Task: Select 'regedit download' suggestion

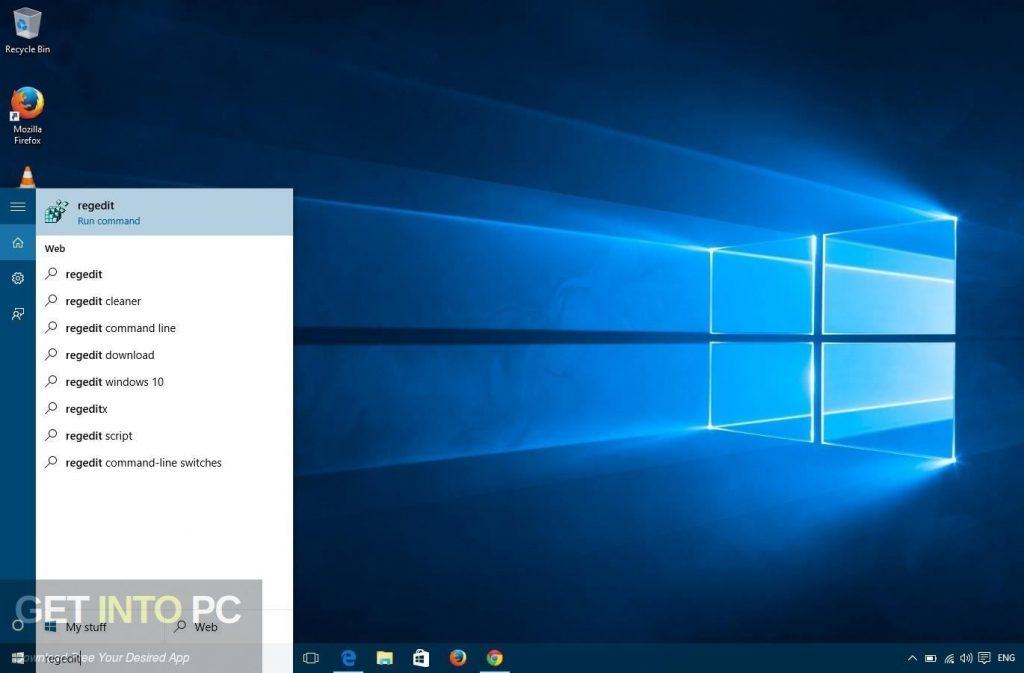Action: coord(165,355)
